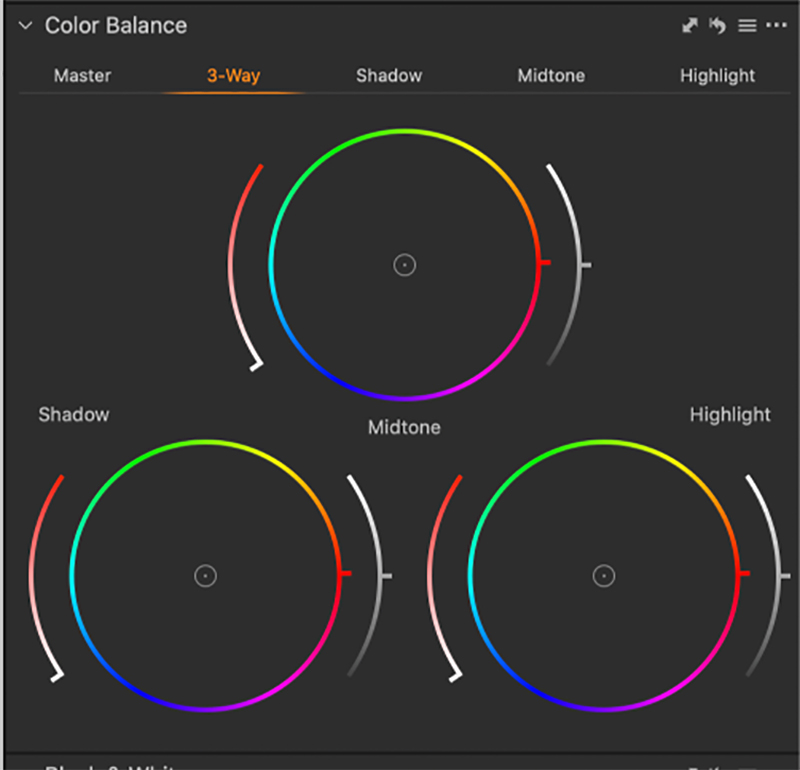
Task: Select the 3-Way tab
Action: (x=233, y=76)
